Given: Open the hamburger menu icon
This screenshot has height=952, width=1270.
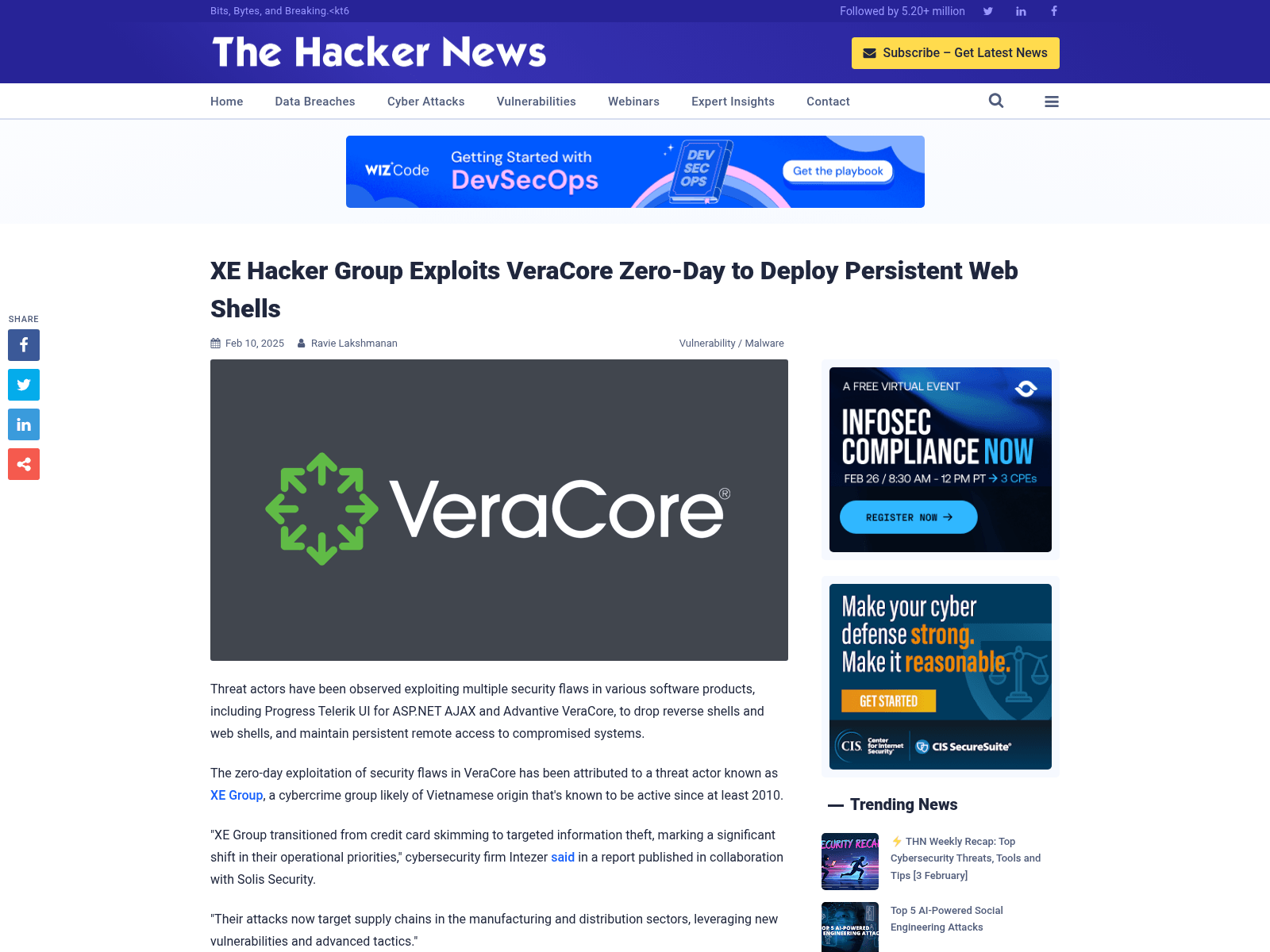Looking at the screenshot, I should 1052,102.
